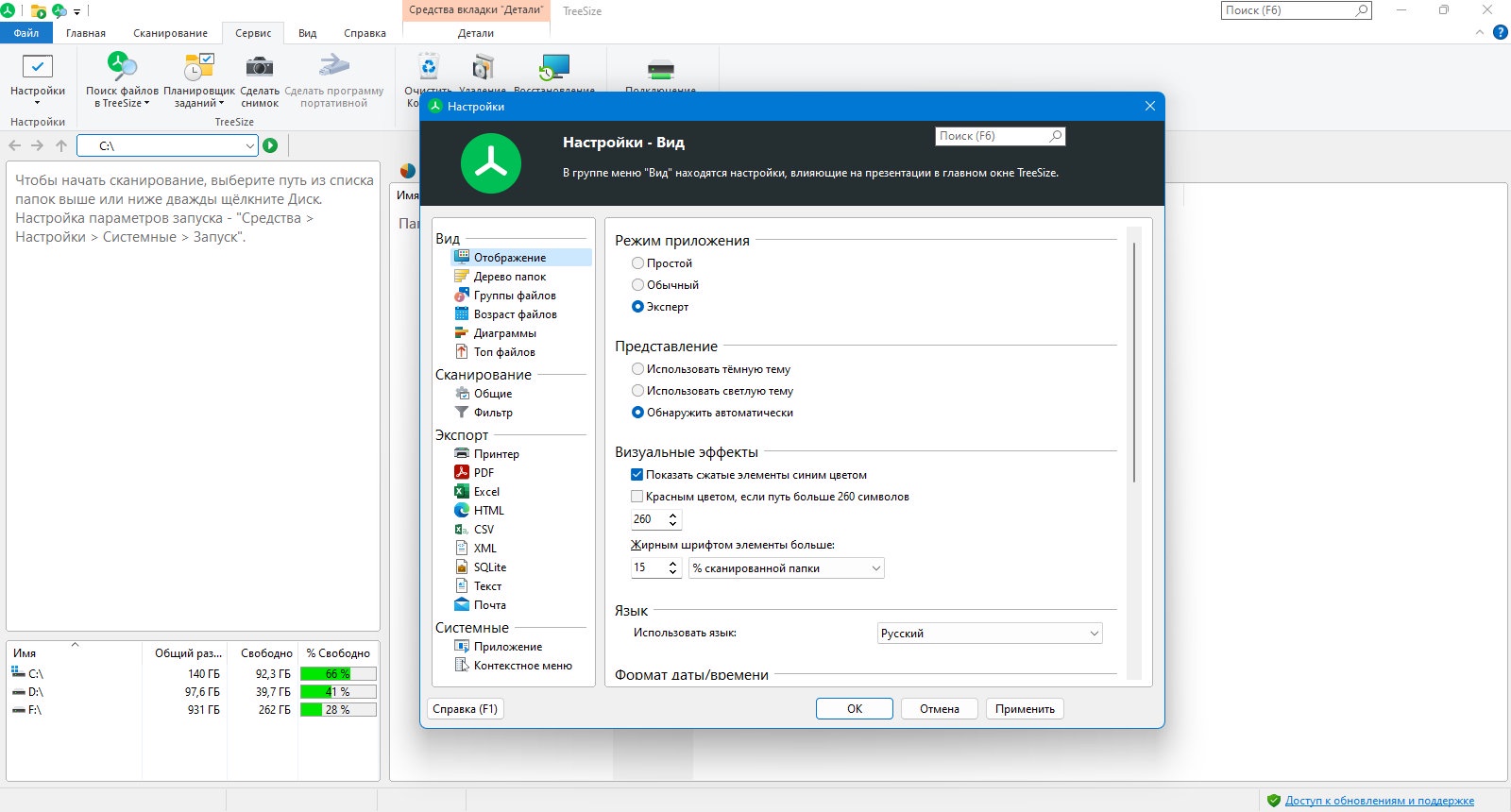
Task: Open the C:\ path dropdown
Action: (x=166, y=145)
